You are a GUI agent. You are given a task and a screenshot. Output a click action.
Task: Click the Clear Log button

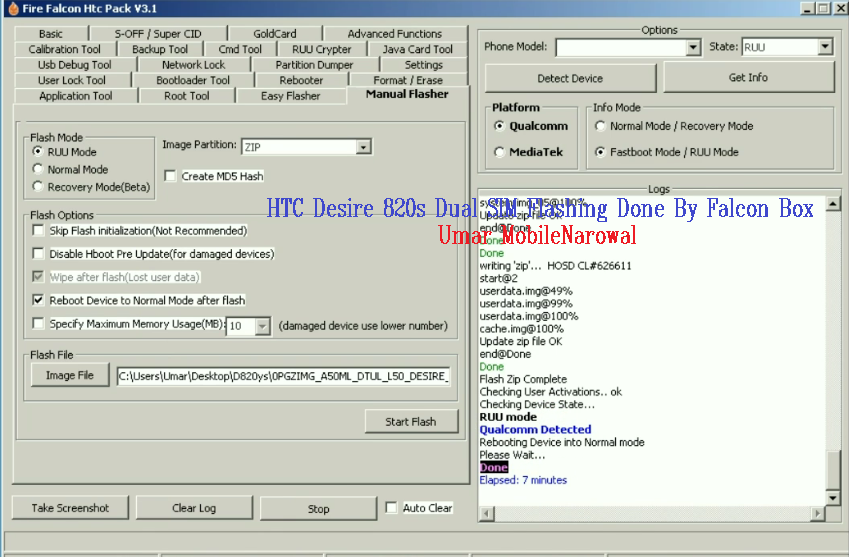194,508
